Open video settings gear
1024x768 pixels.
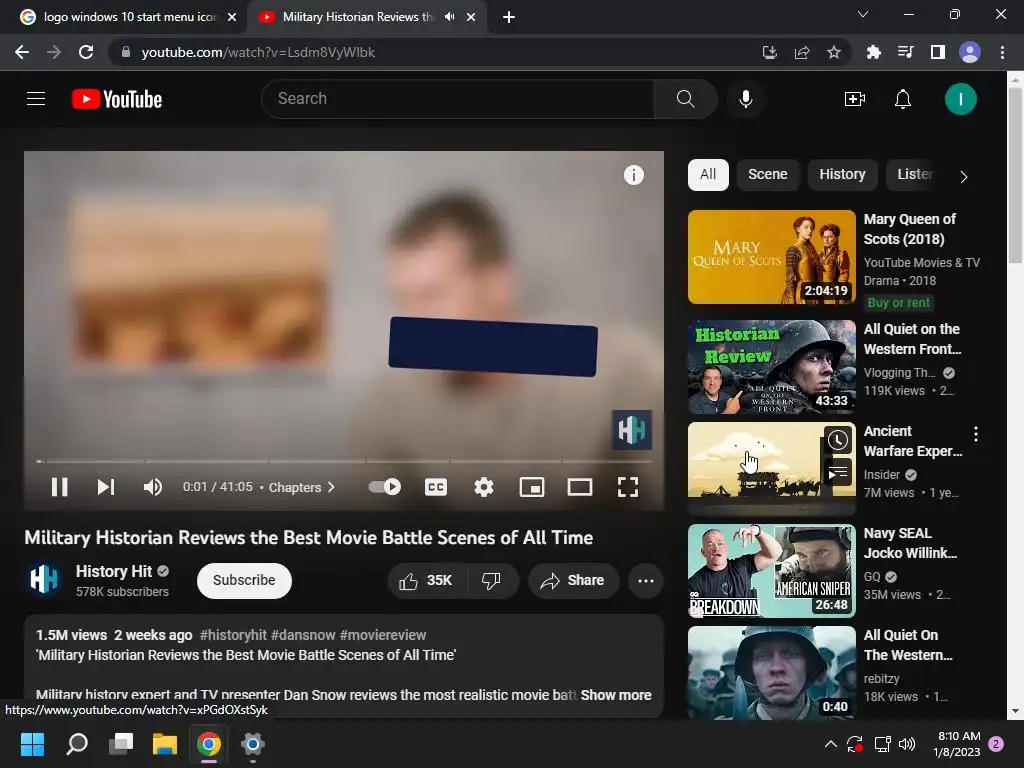[484, 487]
